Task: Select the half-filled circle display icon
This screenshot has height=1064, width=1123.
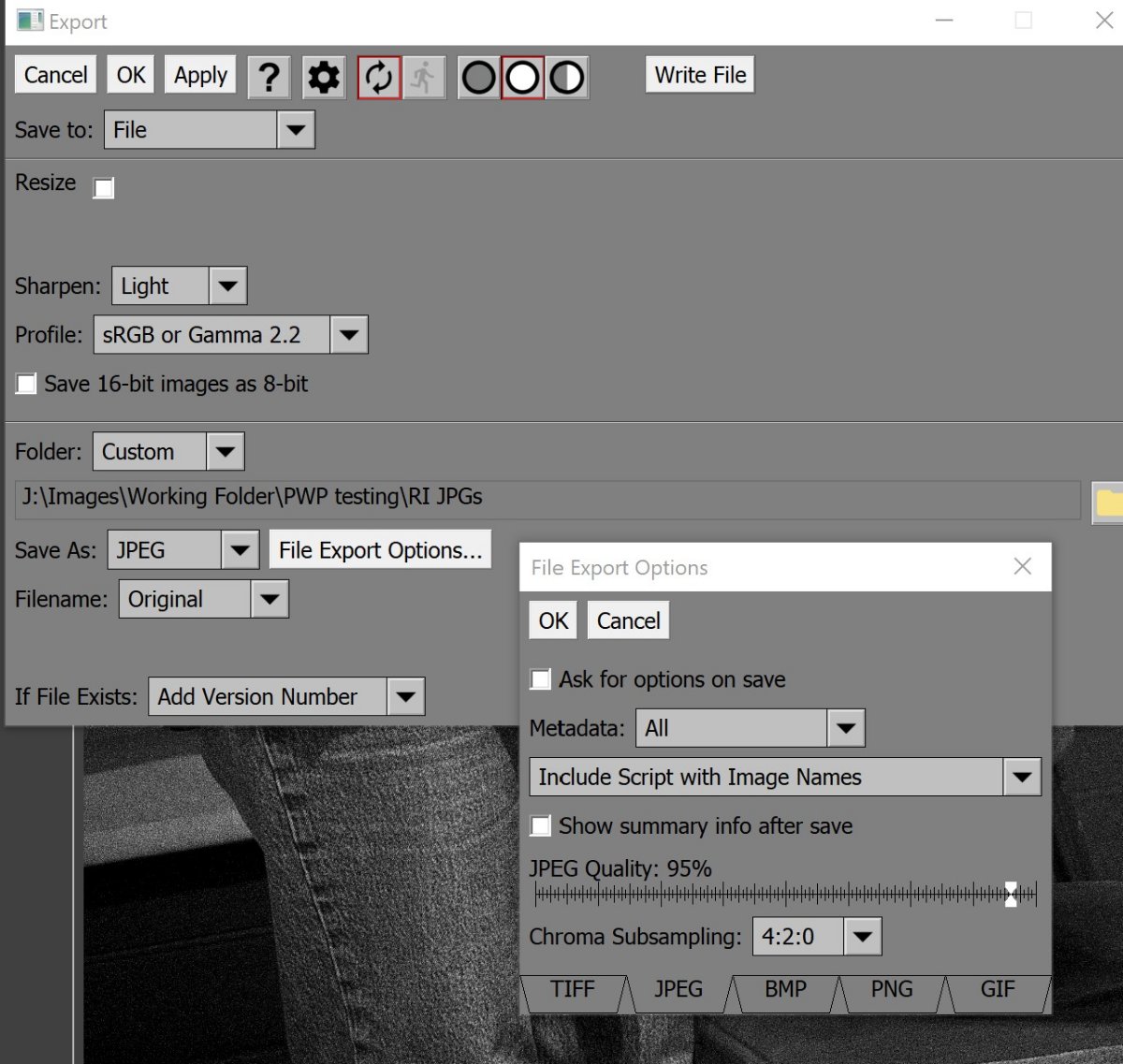Action: coord(567,77)
